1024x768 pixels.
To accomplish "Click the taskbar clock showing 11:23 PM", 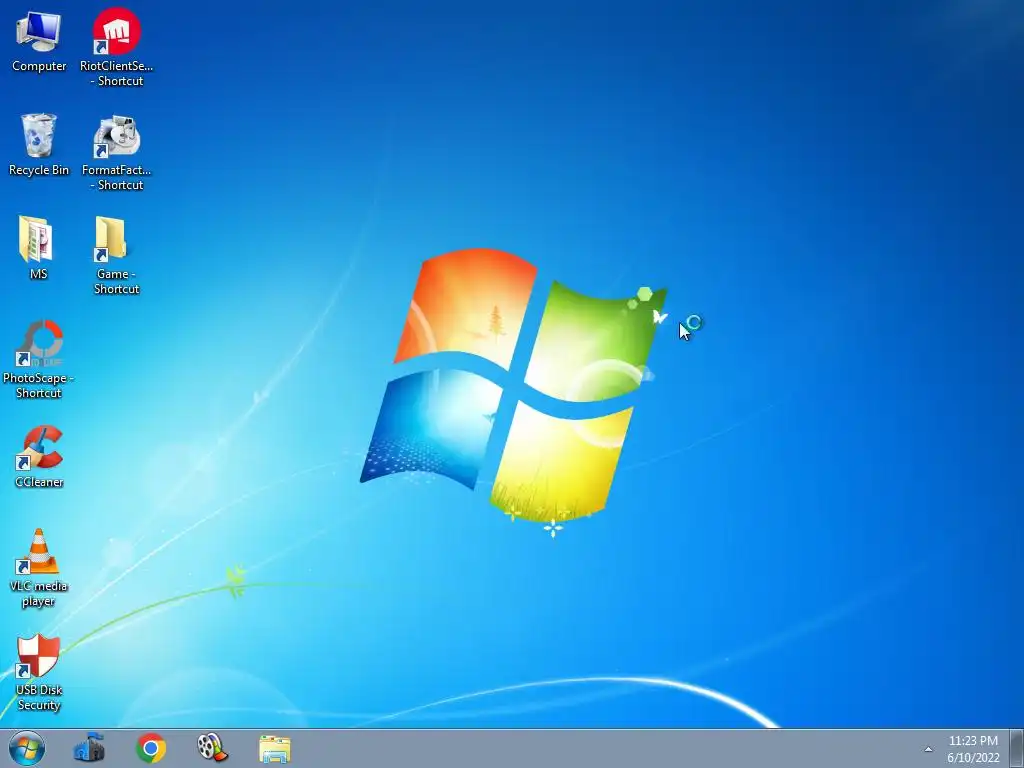I will [973, 749].
